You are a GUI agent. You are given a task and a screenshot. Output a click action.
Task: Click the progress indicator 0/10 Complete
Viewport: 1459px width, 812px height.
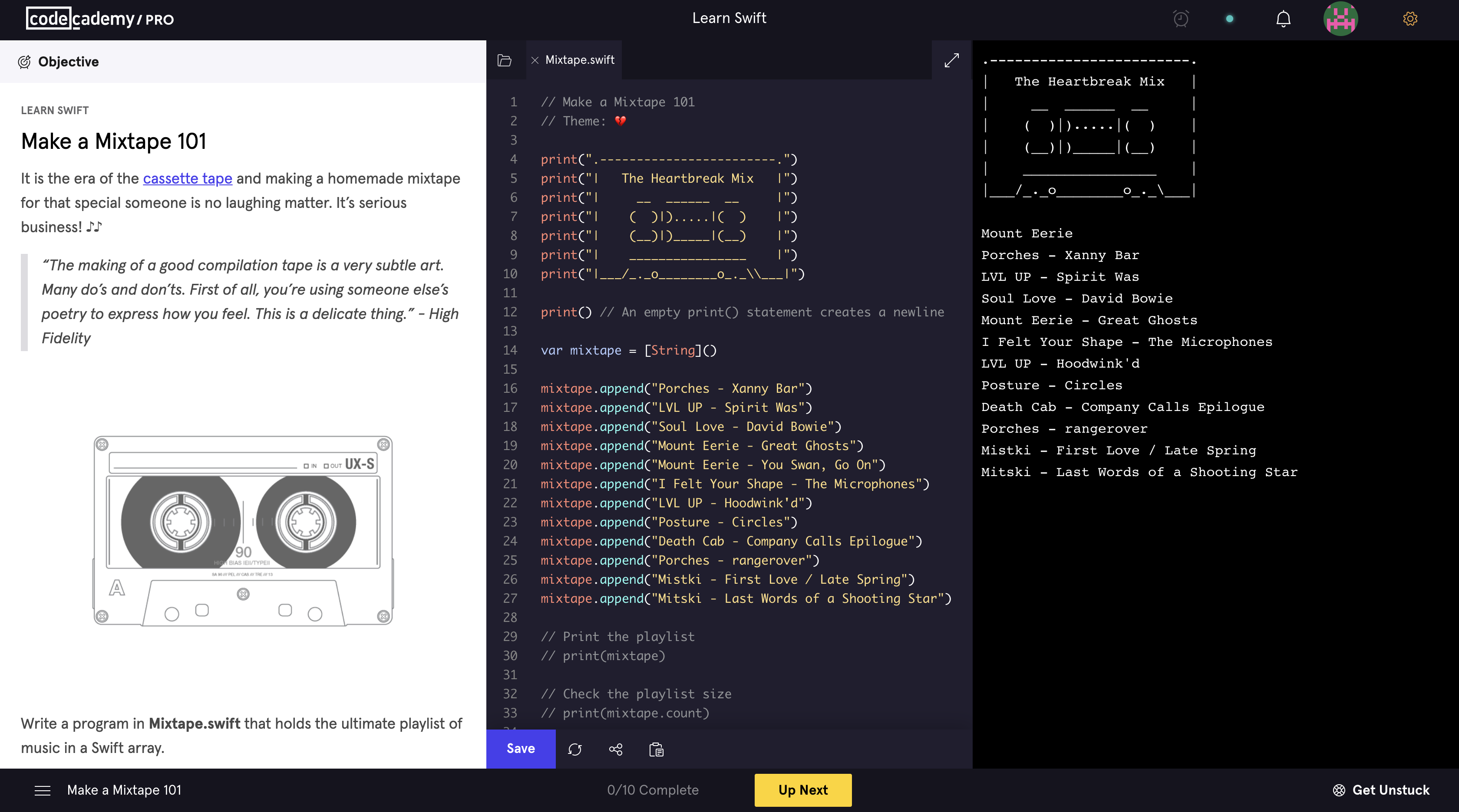point(653,790)
